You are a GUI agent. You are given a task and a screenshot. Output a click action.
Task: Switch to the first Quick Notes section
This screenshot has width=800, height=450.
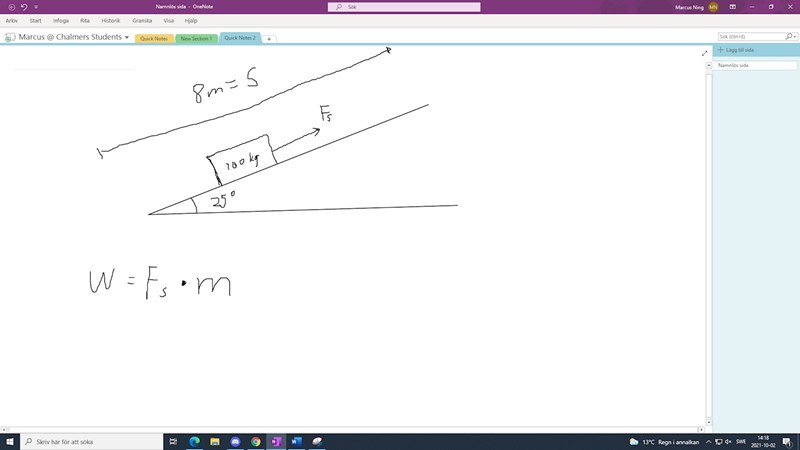coord(154,38)
